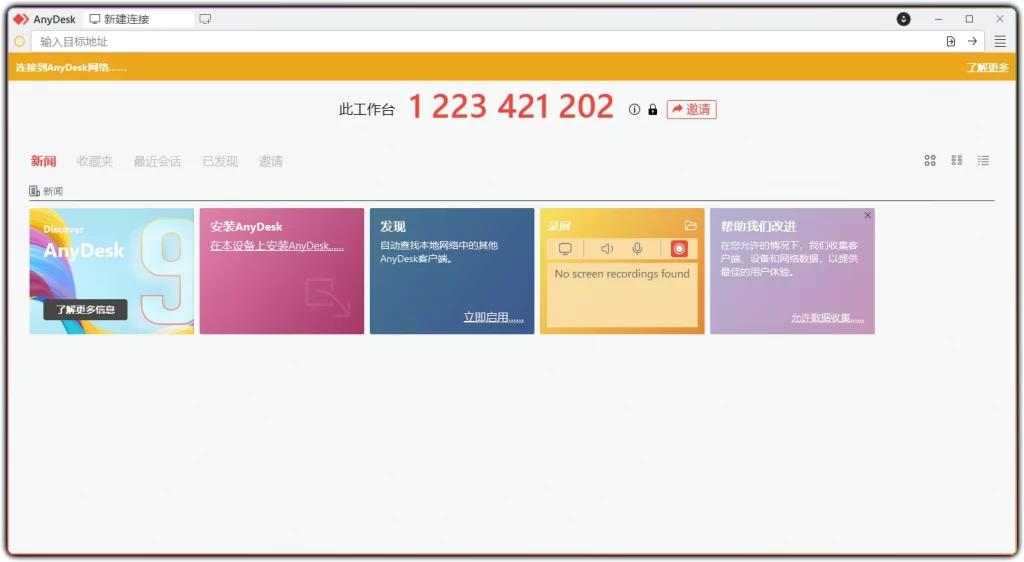This screenshot has width=1024, height=562.
Task: Toggle microphone recording icon
Action: [x=637, y=249]
